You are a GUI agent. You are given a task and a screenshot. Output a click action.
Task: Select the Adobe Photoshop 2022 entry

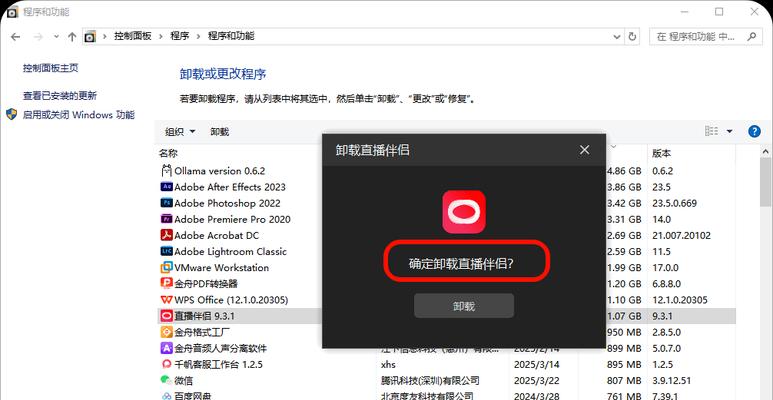pyautogui.click(x=227, y=203)
